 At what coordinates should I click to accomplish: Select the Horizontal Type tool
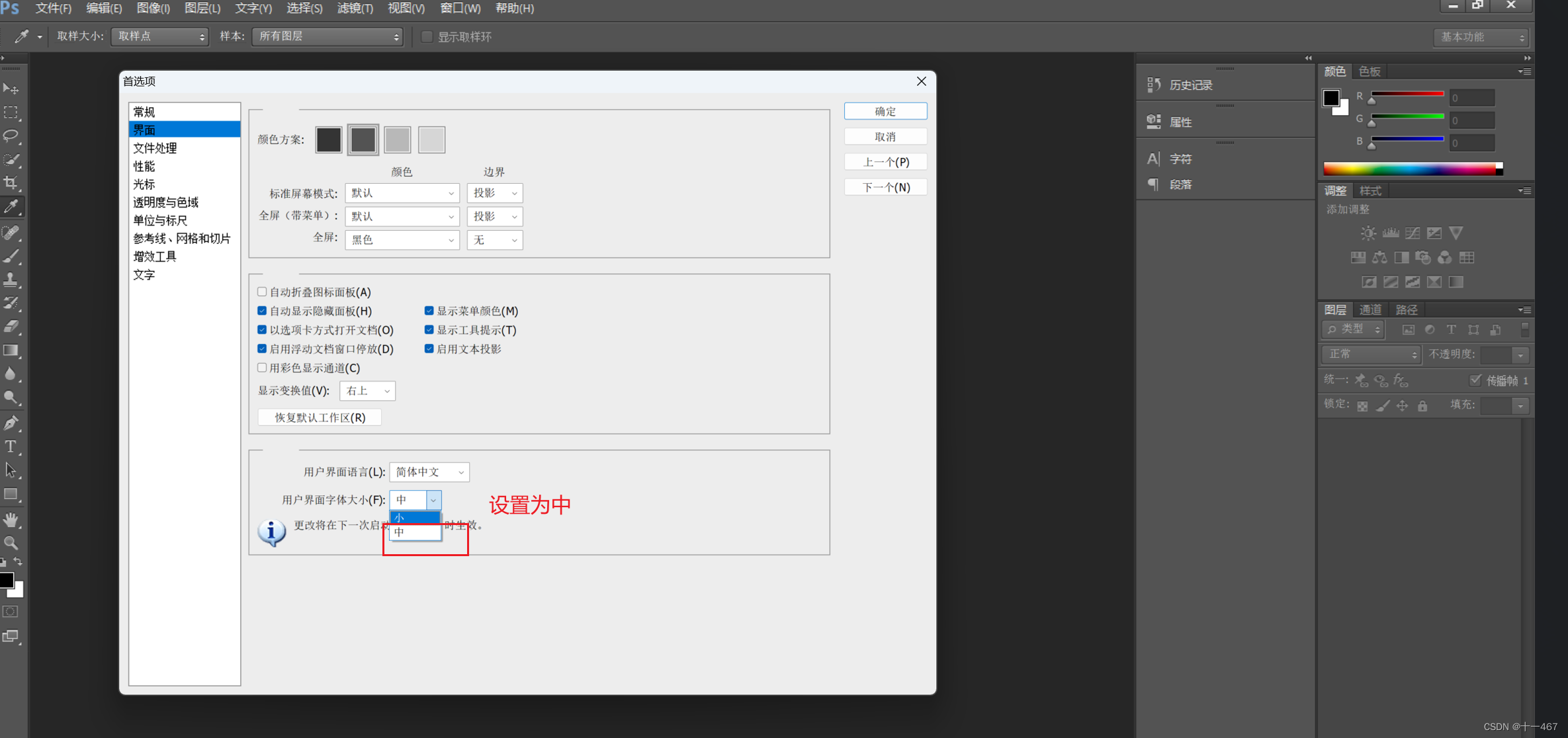point(11,447)
